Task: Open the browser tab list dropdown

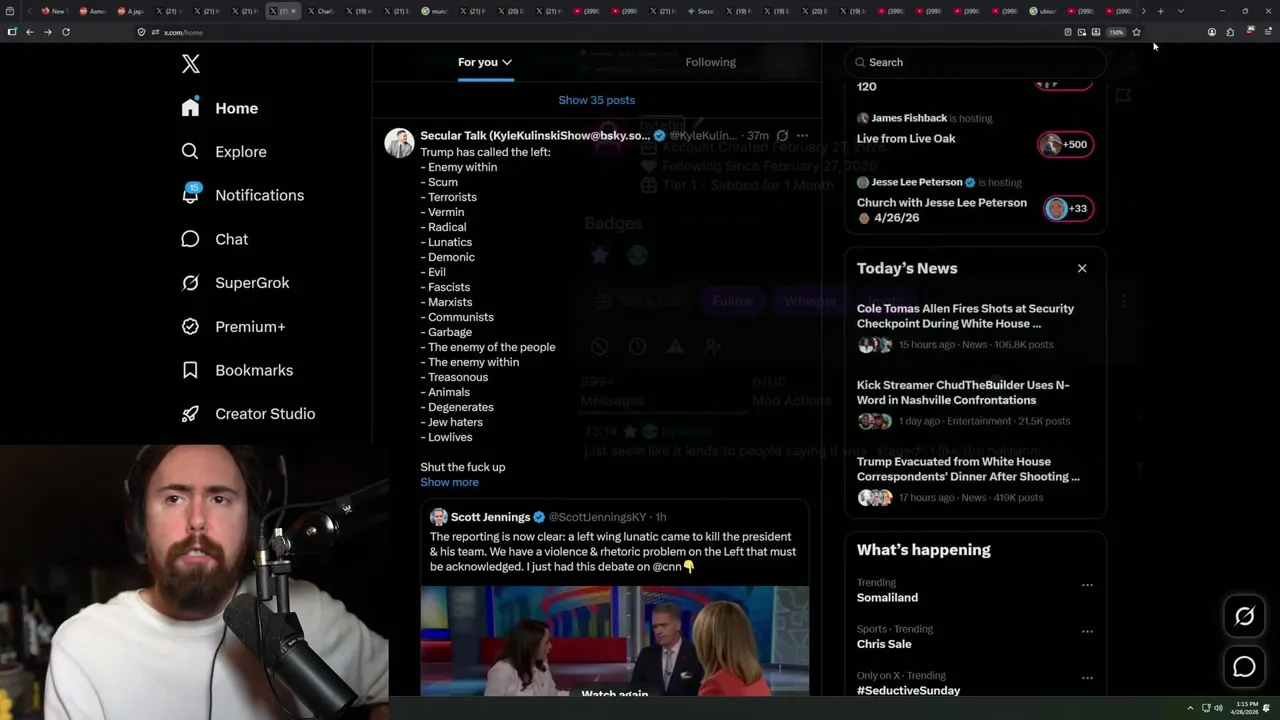Action: point(1180,11)
